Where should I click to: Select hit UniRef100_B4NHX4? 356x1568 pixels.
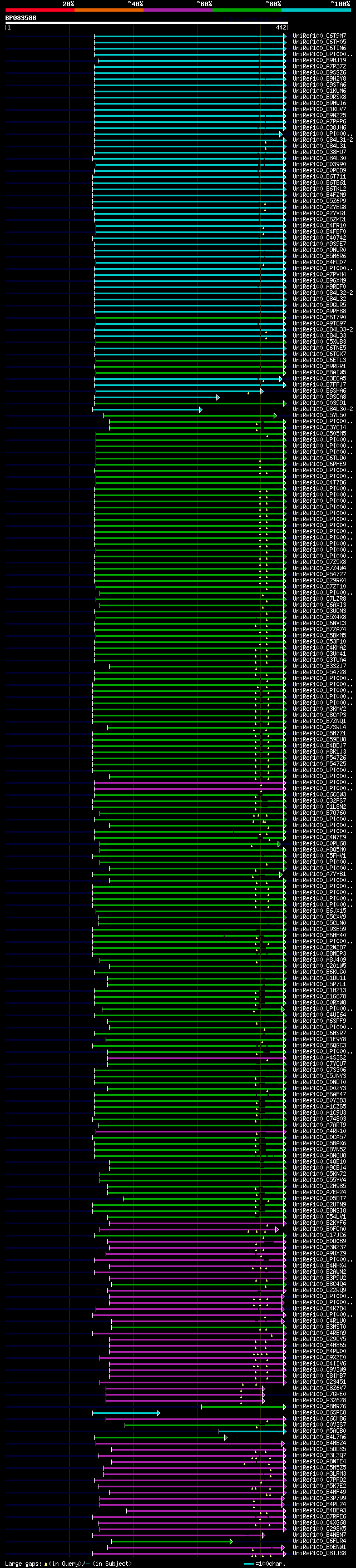(x=319, y=1265)
